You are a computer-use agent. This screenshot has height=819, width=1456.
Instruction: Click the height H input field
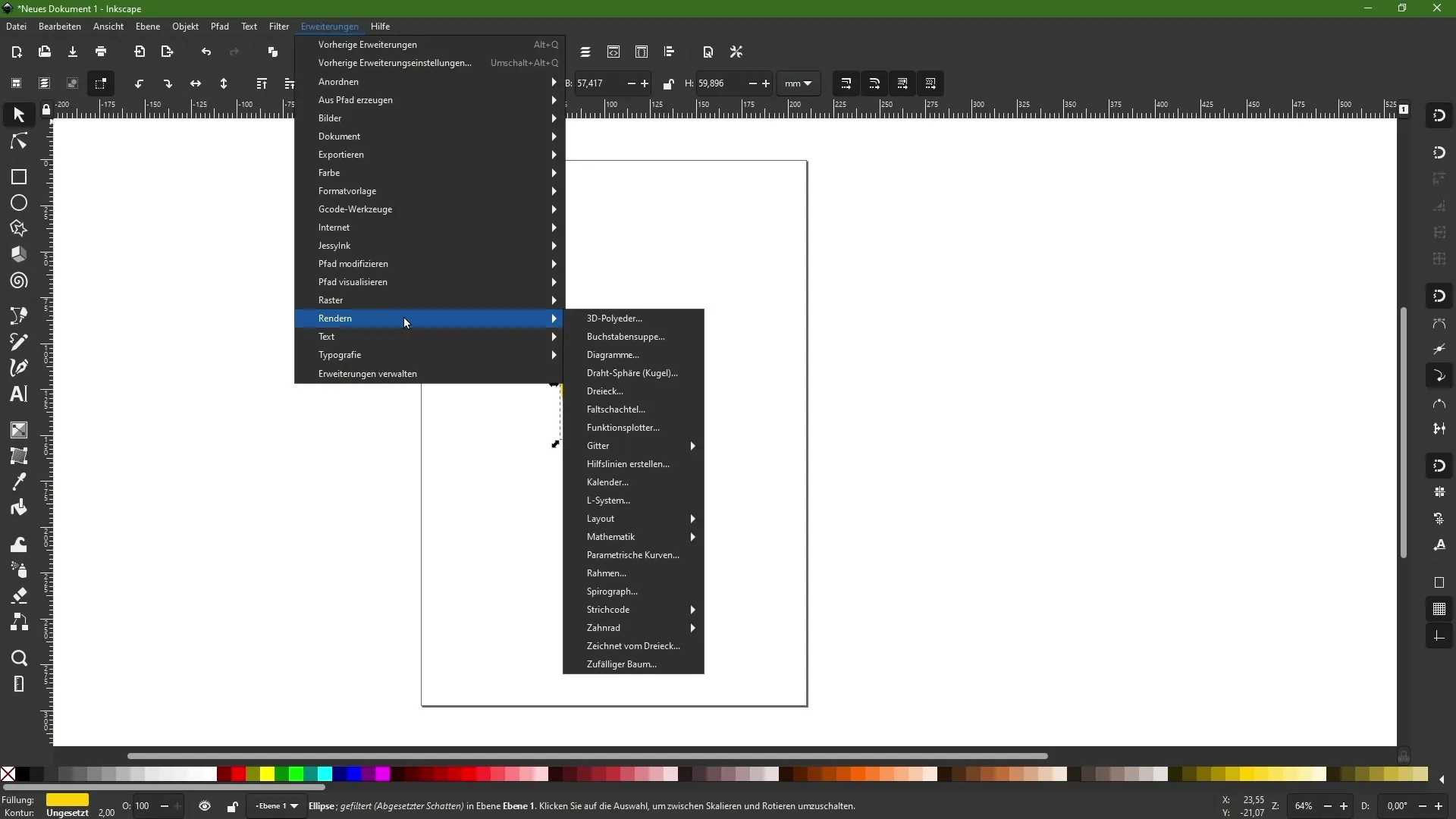point(720,83)
